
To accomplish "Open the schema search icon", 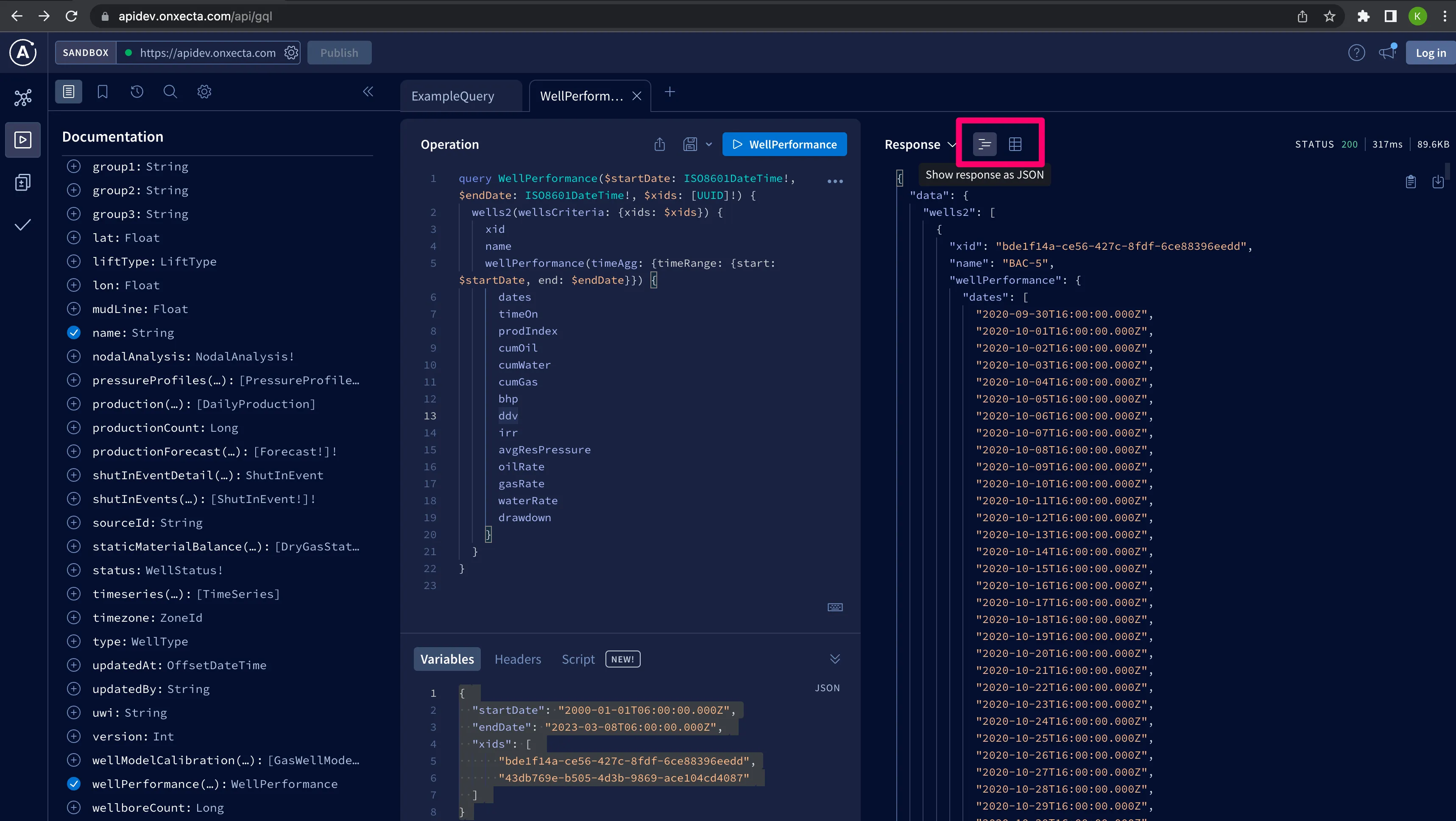I will pos(170,92).
